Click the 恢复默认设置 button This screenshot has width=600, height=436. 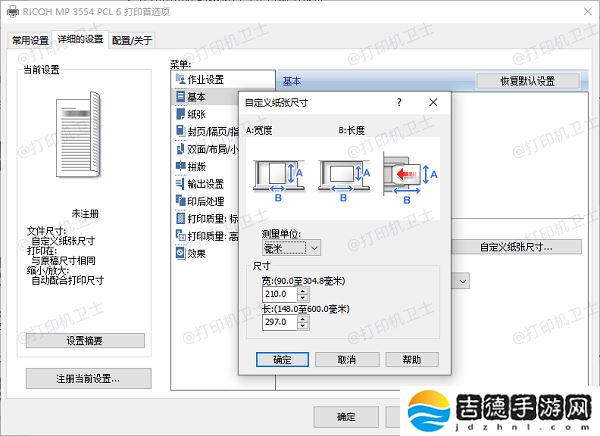pyautogui.click(x=528, y=81)
